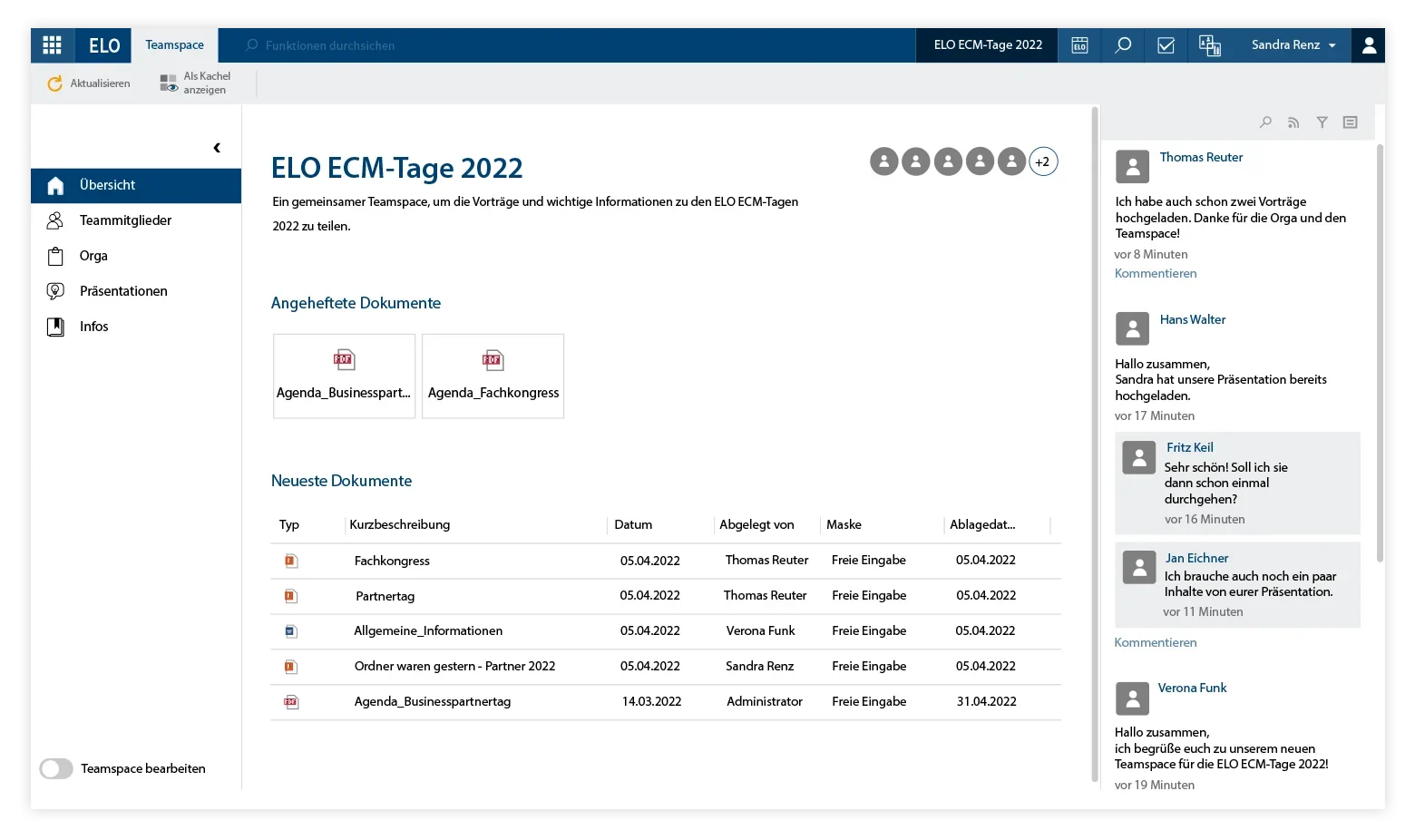Open pinned document Agenda_Businesspart...
The image size is (1415, 840).
tap(344, 376)
